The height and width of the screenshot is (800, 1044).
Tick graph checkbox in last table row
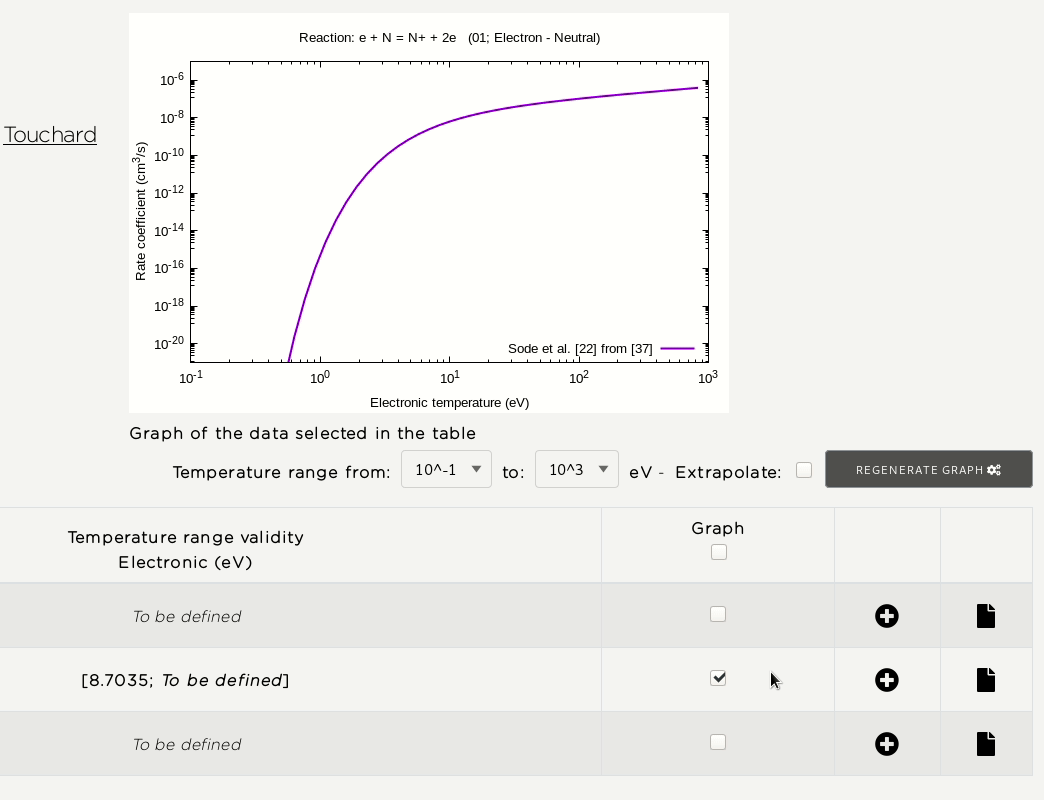click(x=718, y=742)
